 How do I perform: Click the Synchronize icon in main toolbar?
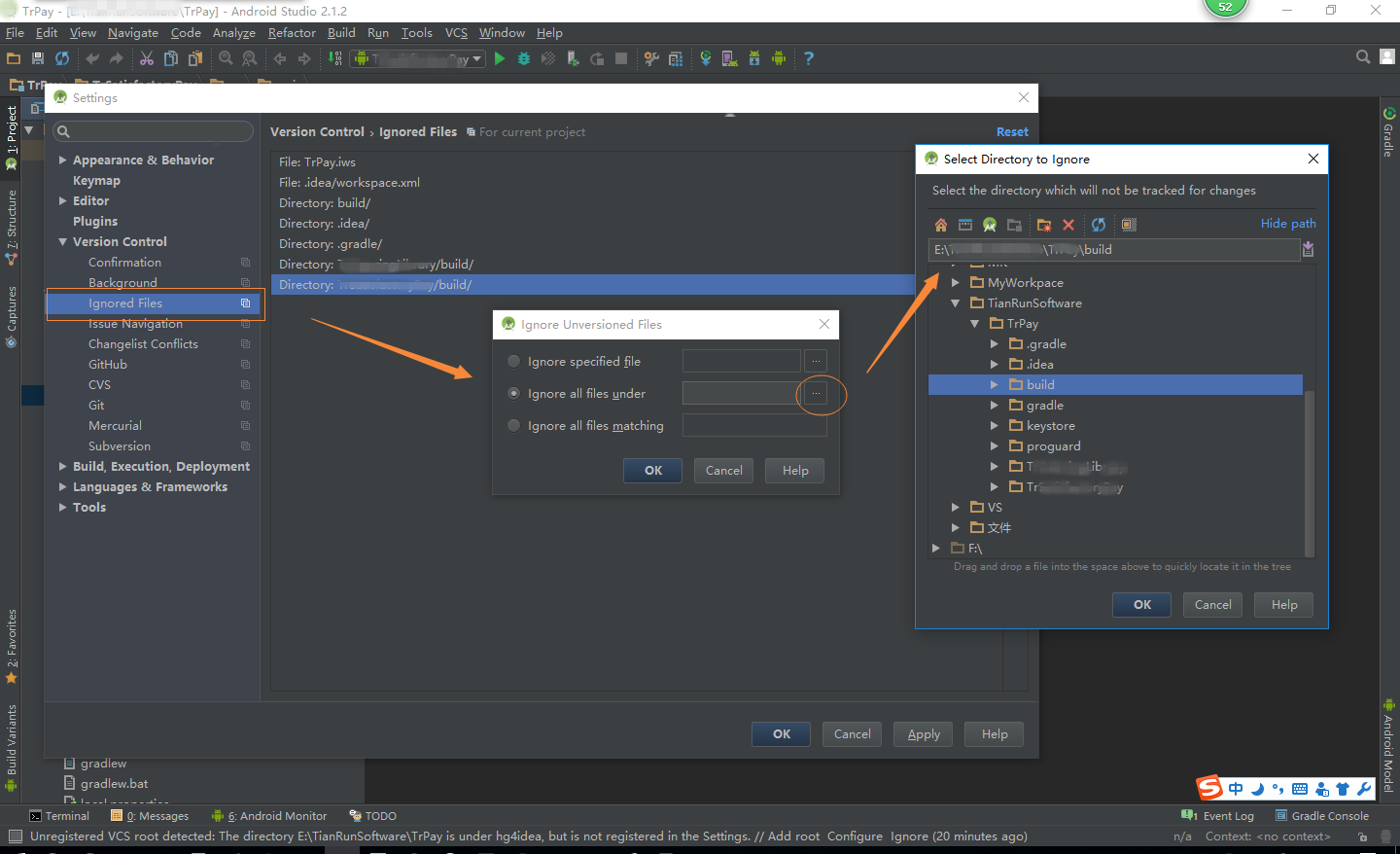(62, 58)
